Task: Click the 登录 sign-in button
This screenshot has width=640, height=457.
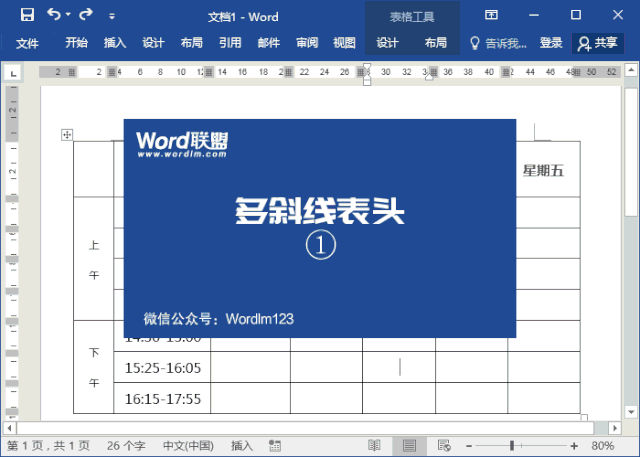Action: [551, 43]
